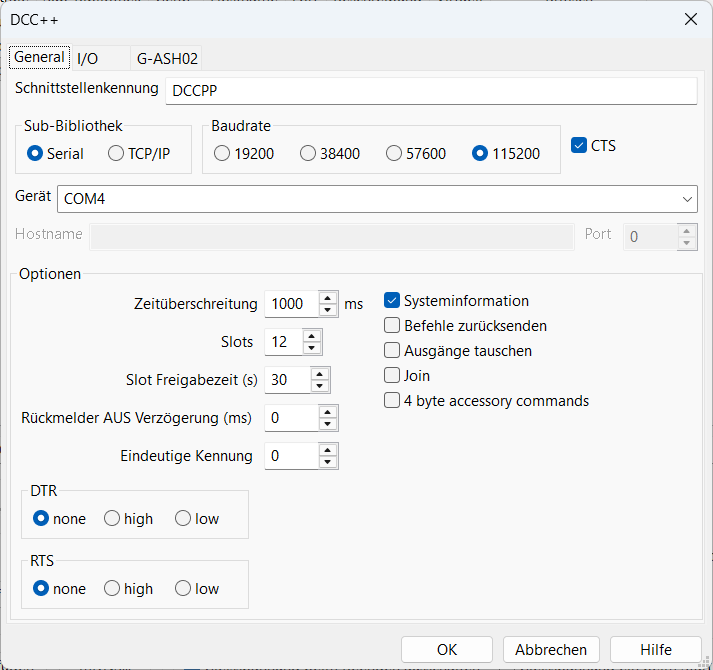Screen dimensions: 713x670
Task: Increase Slot Freigabezeit with up arrow
Action: point(319,373)
